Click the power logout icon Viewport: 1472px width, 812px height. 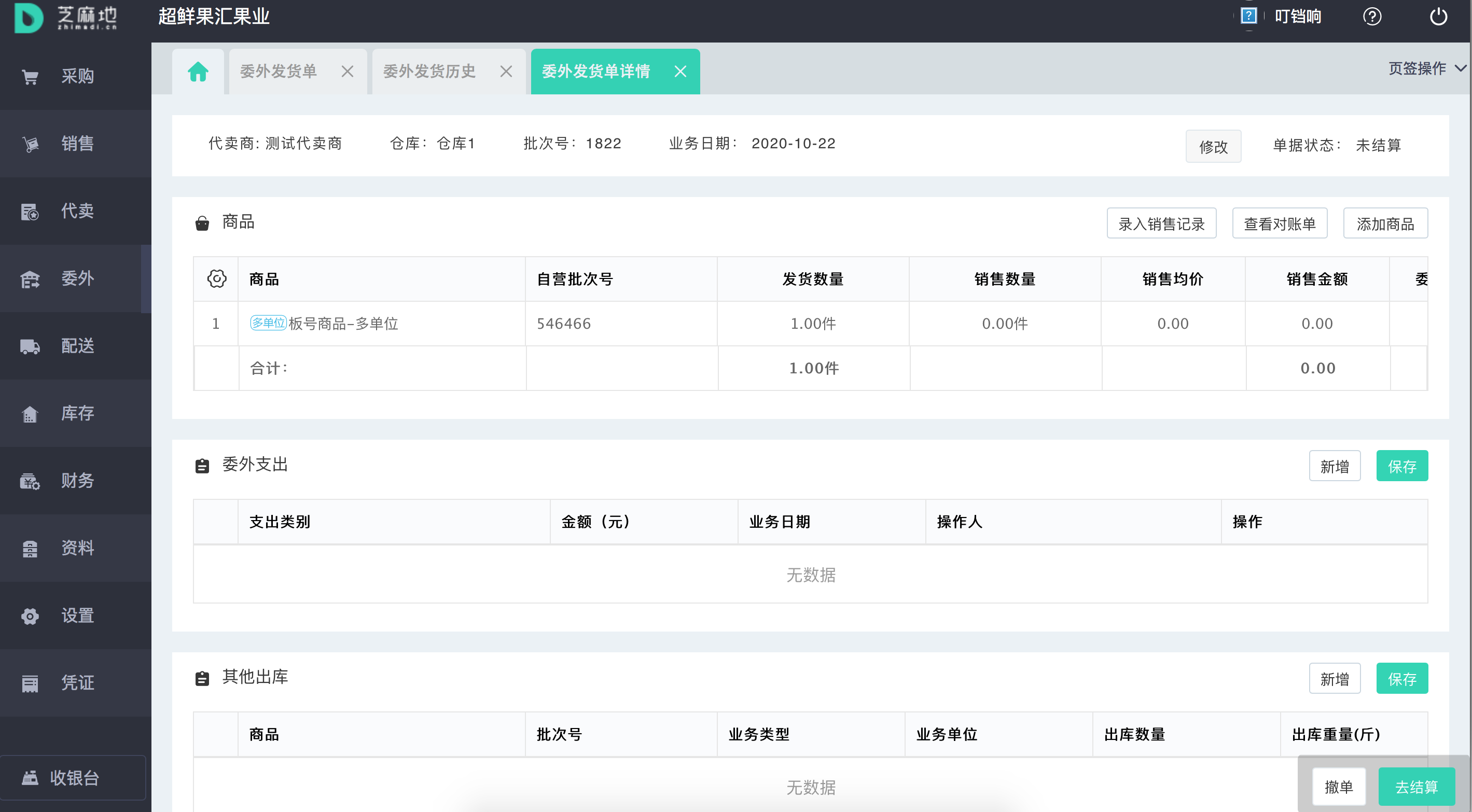(1438, 17)
